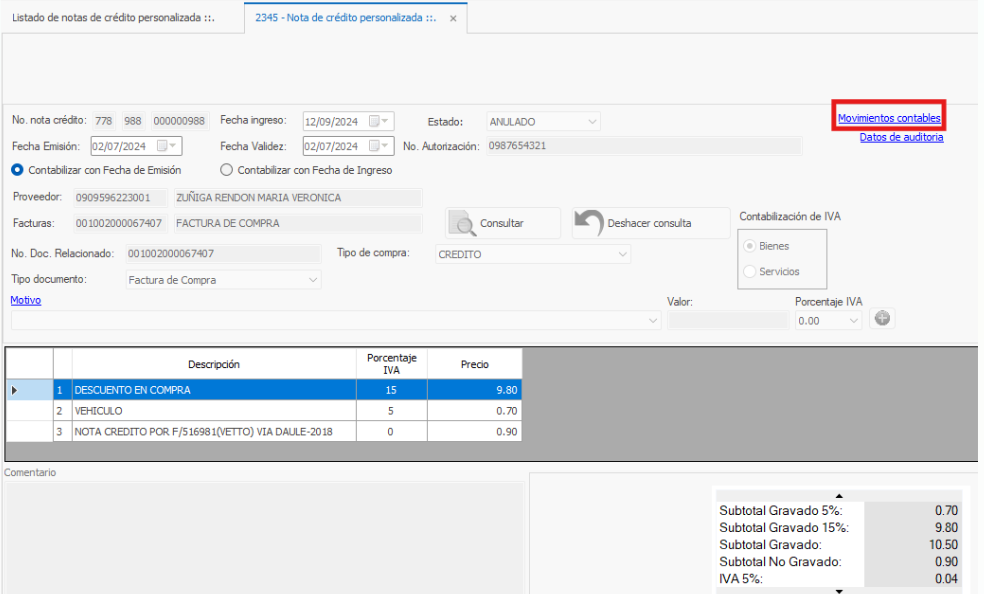The width and height of the screenshot is (984, 594).
Task: Open calendar icon in Fecha ingreso field
Action: tap(378, 121)
